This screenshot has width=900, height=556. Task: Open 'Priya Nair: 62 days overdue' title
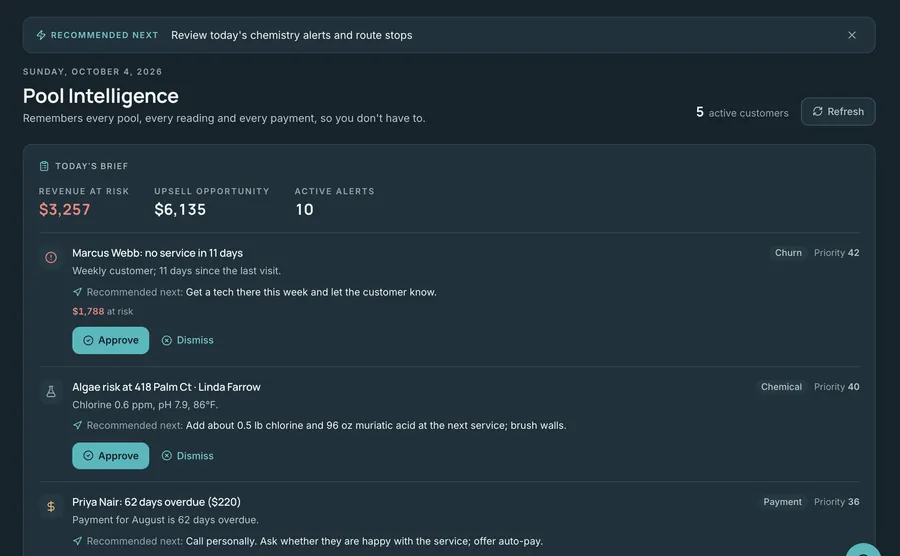click(x=156, y=502)
